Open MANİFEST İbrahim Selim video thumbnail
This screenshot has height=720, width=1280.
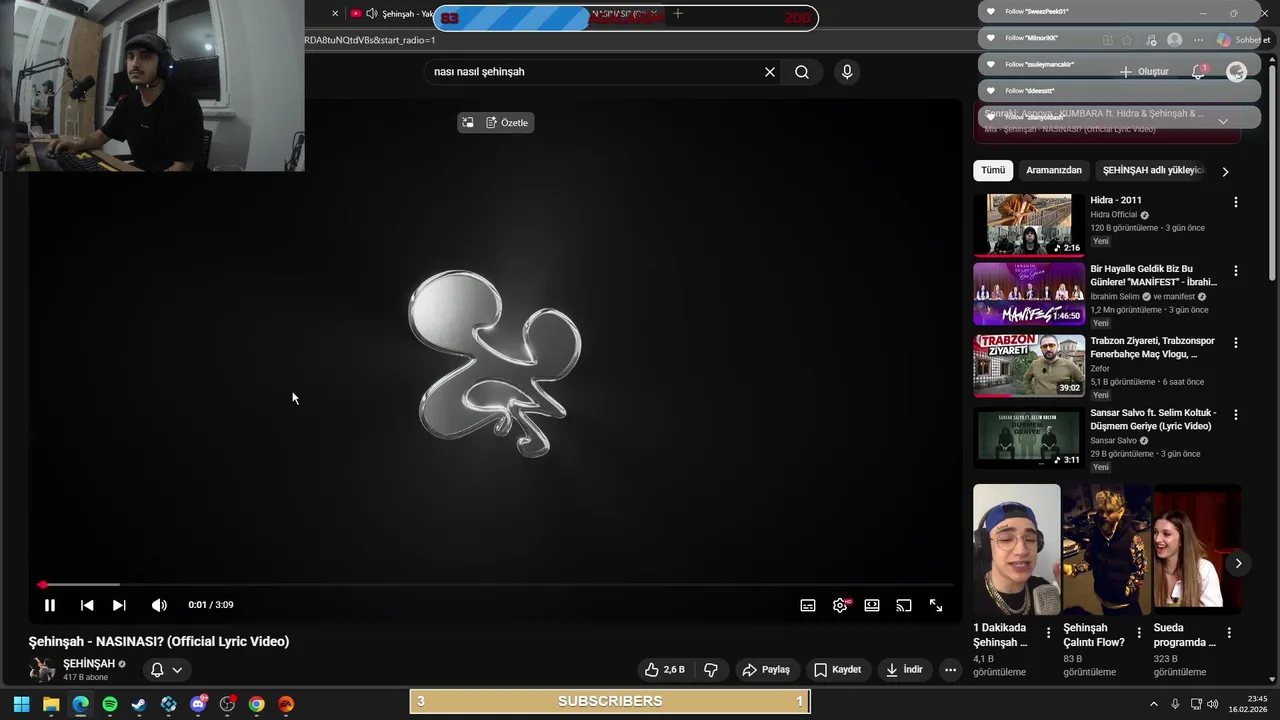[1029, 294]
